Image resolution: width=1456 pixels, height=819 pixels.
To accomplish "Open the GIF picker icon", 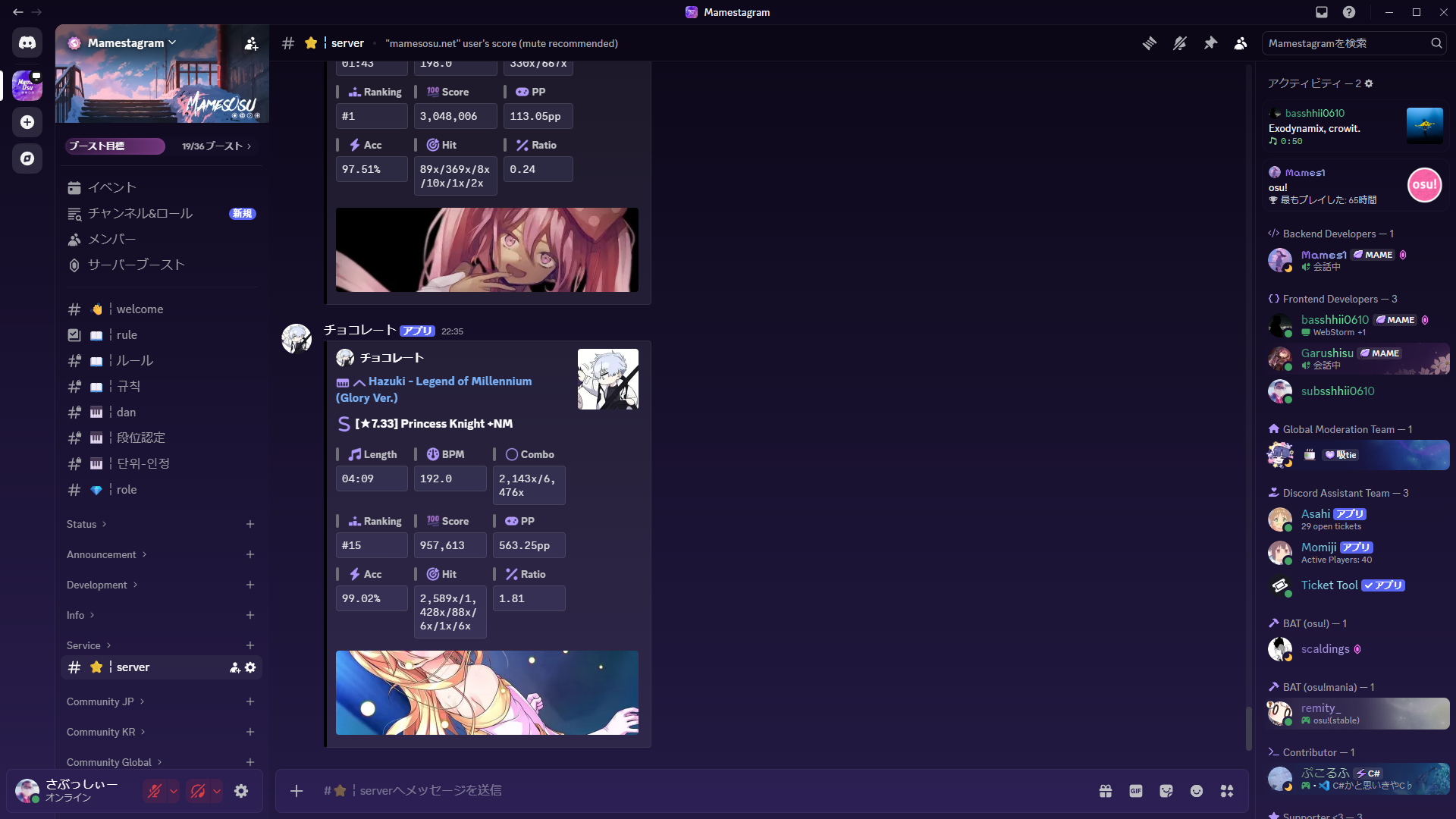I will tap(1136, 791).
